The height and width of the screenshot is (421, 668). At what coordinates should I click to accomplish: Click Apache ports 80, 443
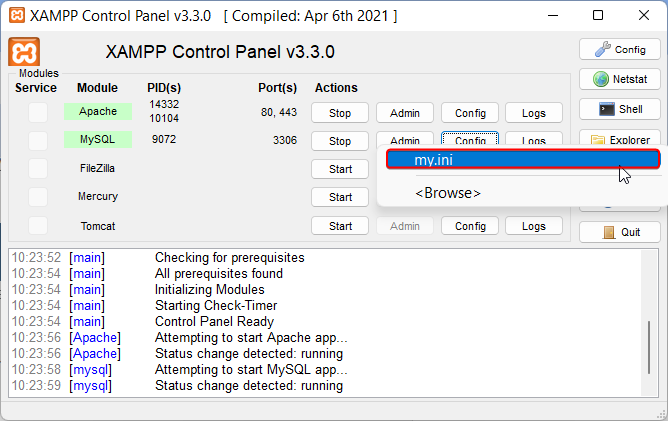pyautogui.click(x=279, y=112)
